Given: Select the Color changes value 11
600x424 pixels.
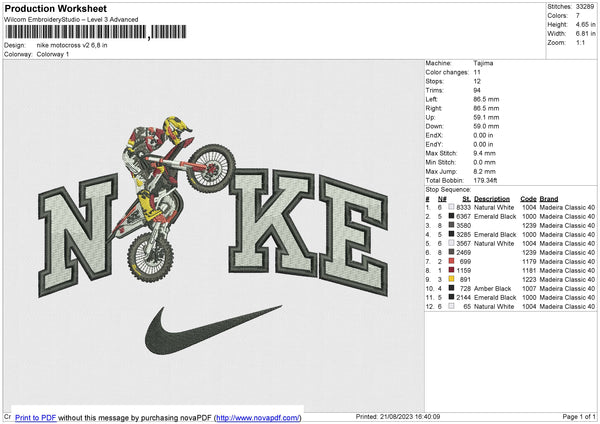Looking at the screenshot, I should 477,72.
